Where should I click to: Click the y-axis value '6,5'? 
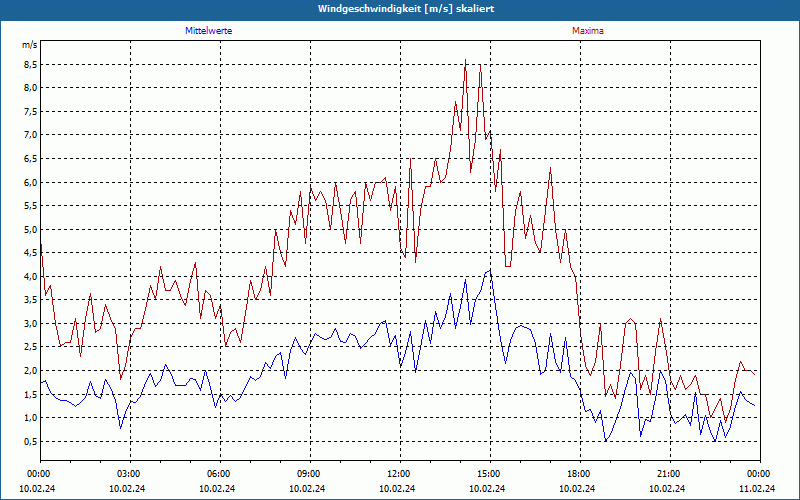point(31,159)
